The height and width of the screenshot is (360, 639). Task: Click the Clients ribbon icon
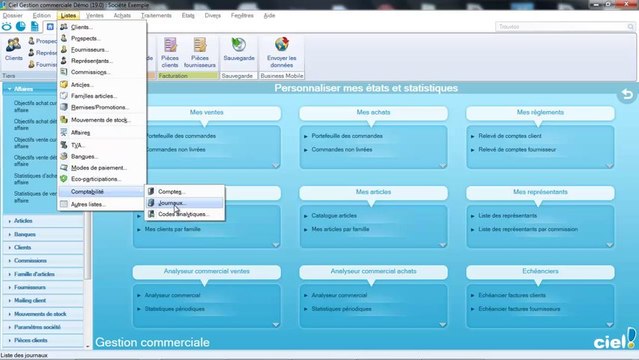click(13, 45)
